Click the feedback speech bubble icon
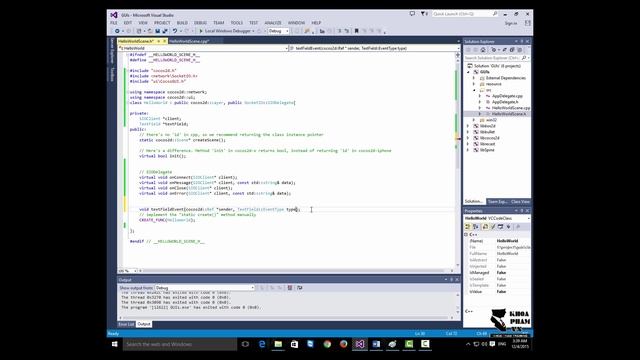This screenshot has height=360, width=640. click(x=412, y=14)
